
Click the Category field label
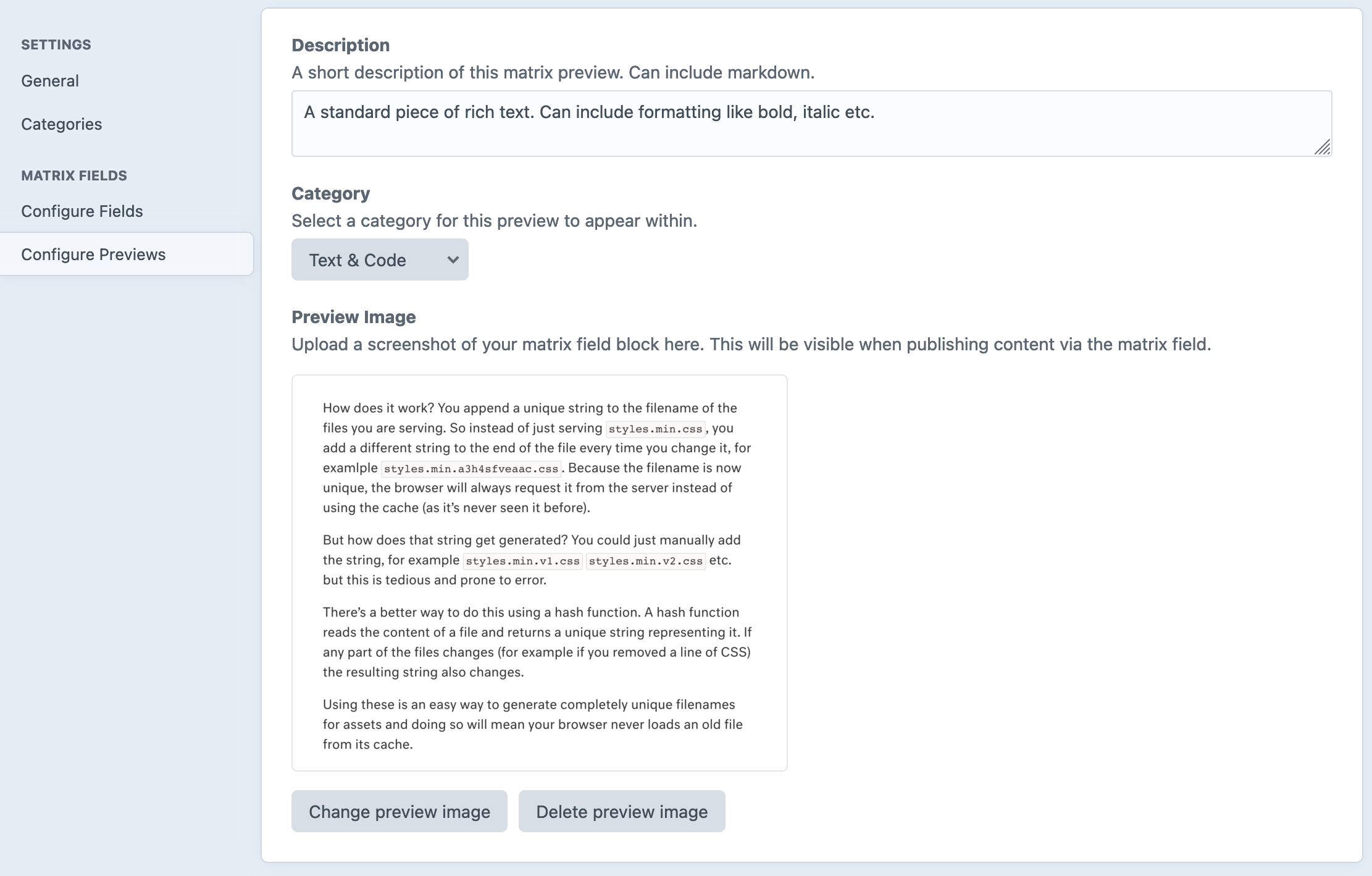click(x=331, y=193)
